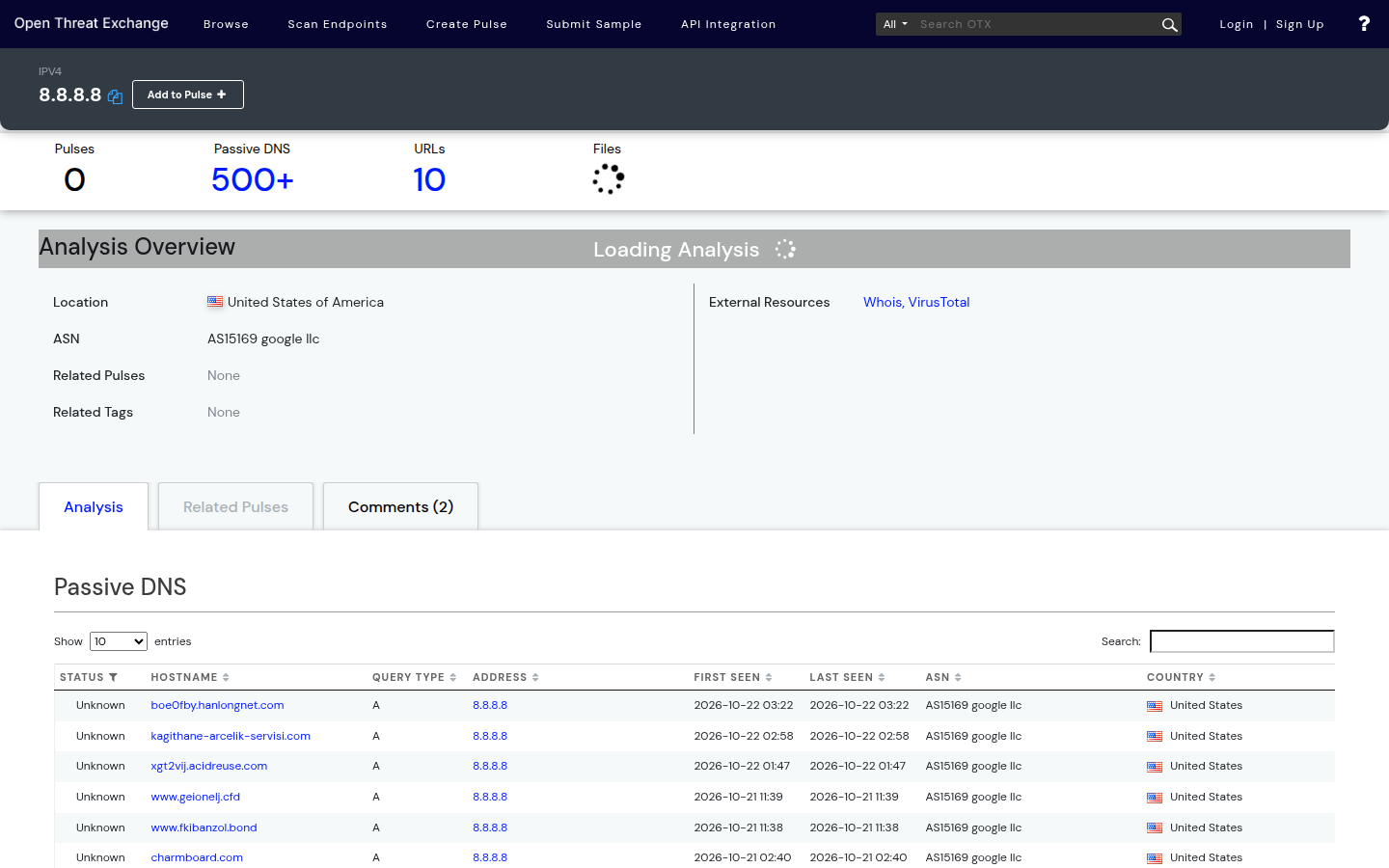Expand the Show entries count dropdown
The width and height of the screenshot is (1389, 868).
point(119,641)
